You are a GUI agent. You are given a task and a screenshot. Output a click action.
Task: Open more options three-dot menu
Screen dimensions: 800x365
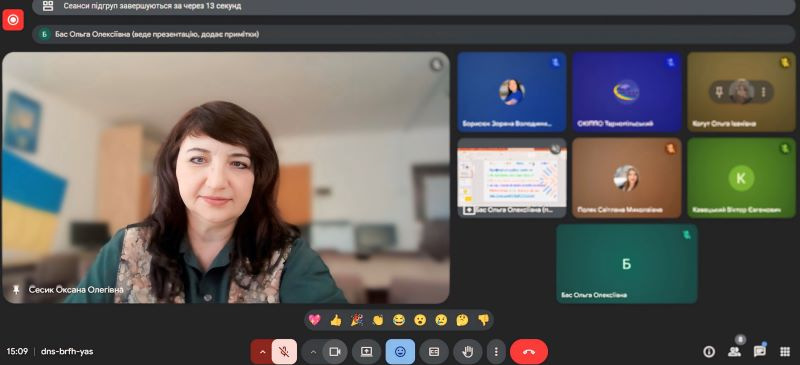point(496,352)
